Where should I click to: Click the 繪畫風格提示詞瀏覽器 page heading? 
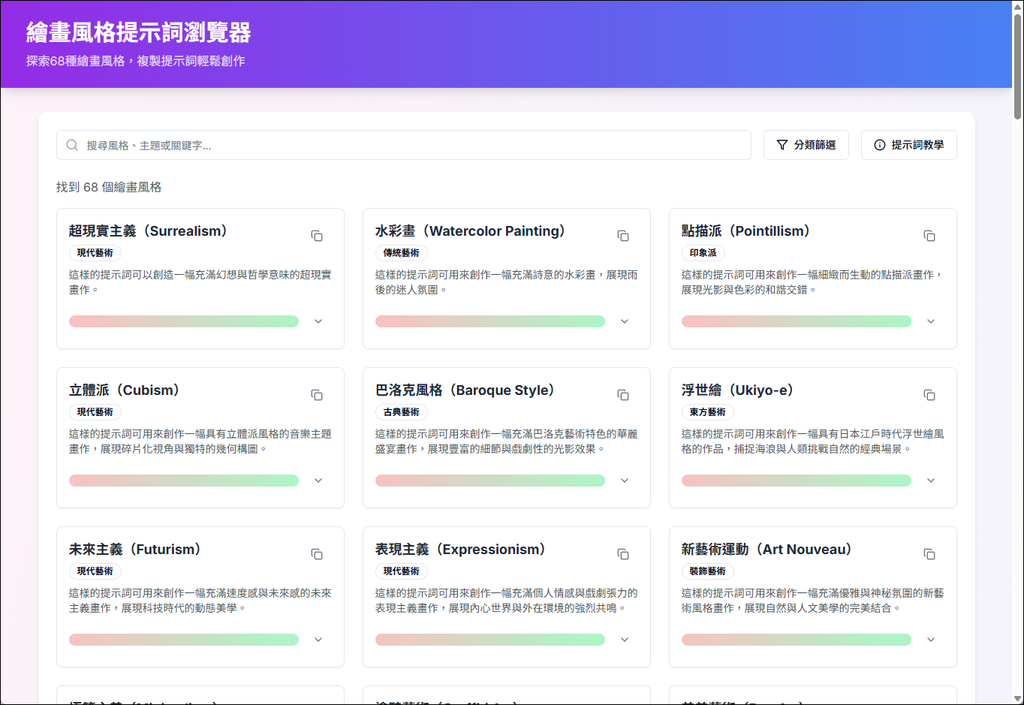click(138, 32)
